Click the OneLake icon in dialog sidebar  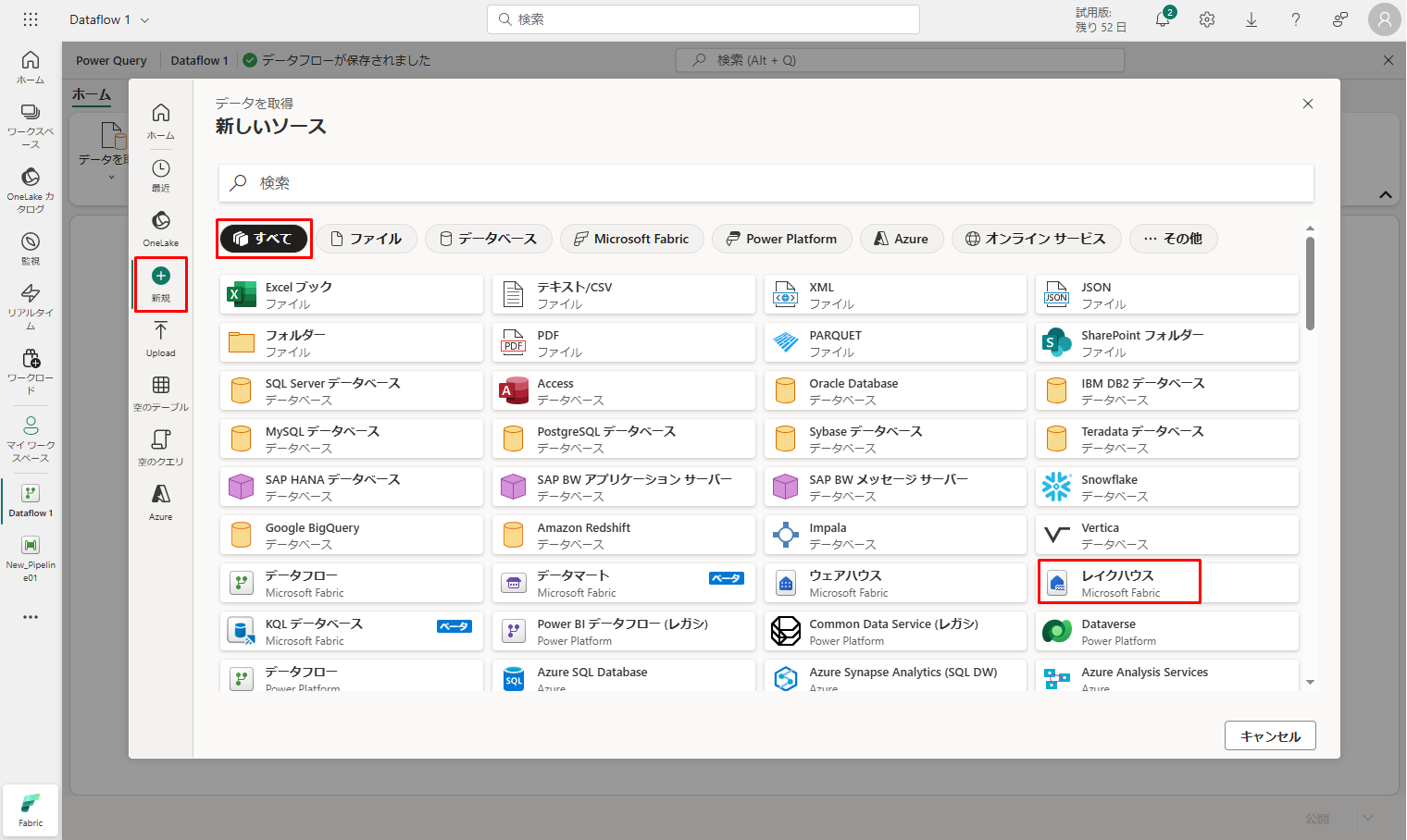pyautogui.click(x=161, y=228)
